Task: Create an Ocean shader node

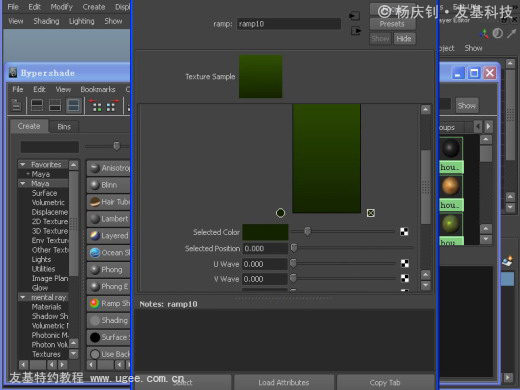Action: click(109, 253)
